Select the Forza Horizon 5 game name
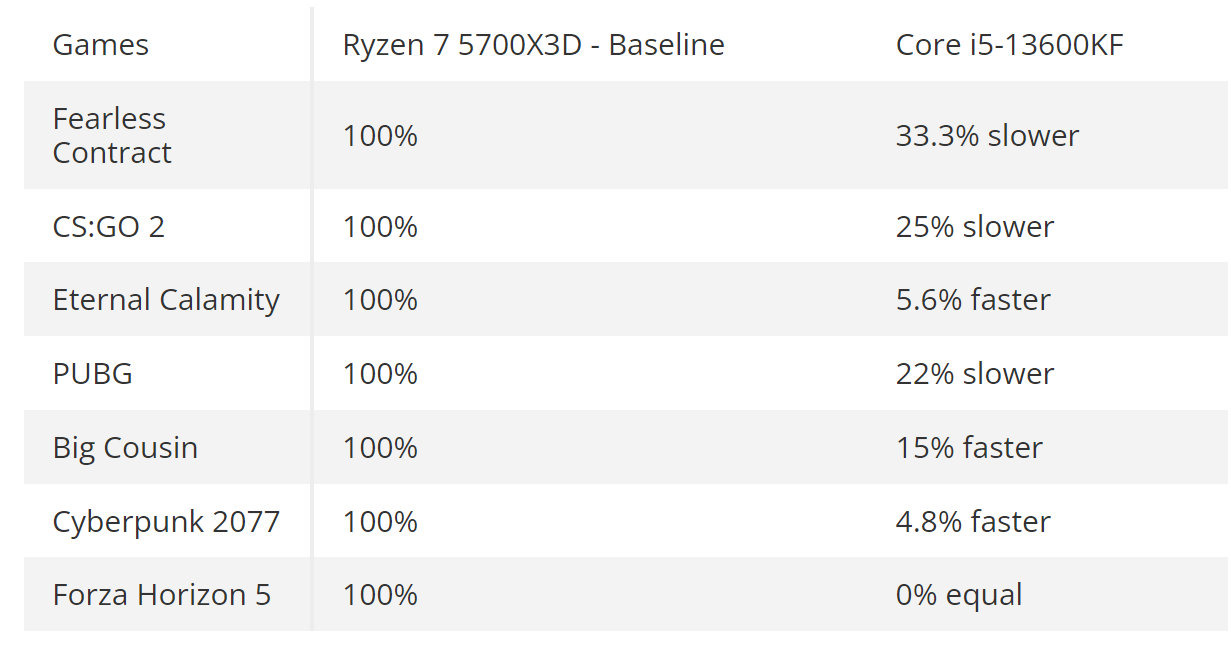The width and height of the screenshot is (1231, 646). coord(162,595)
